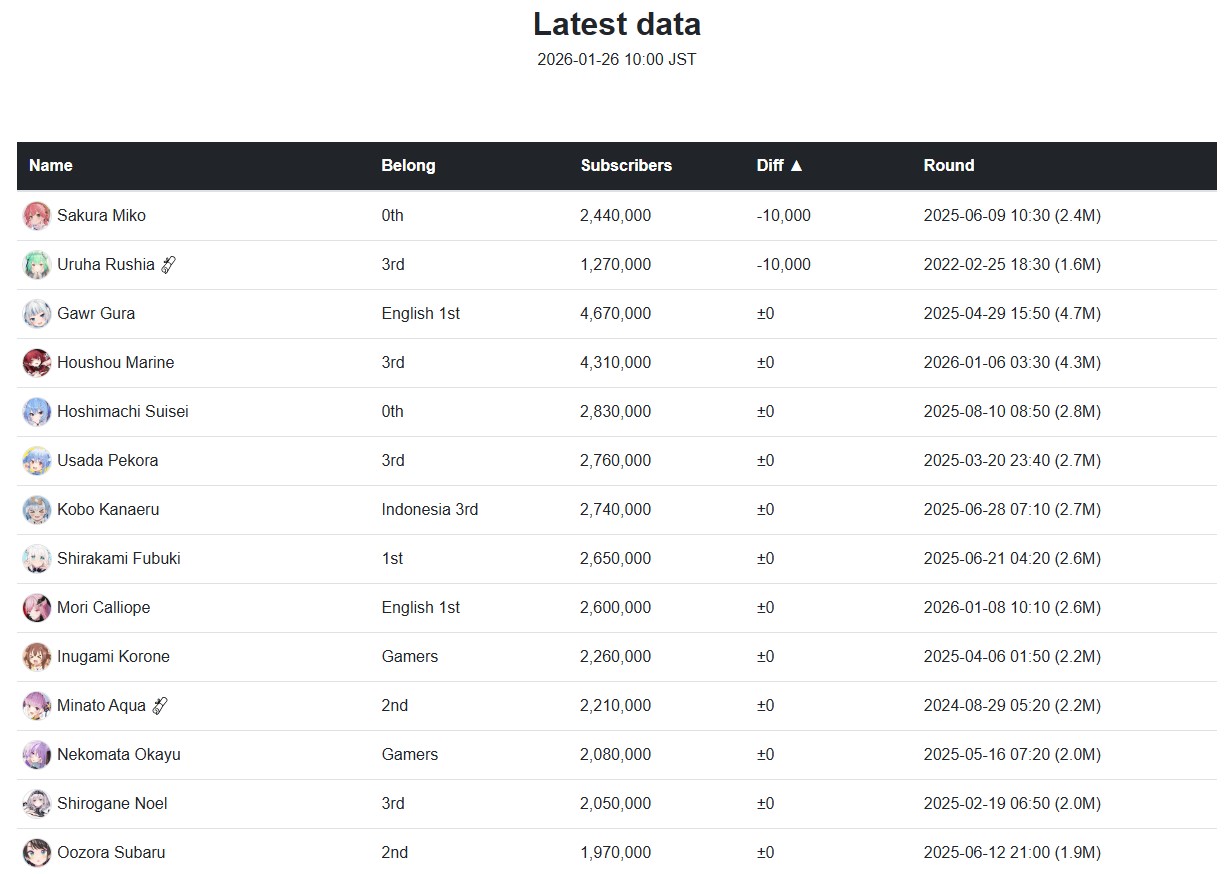Open the Sakura Miko name link

(x=101, y=216)
